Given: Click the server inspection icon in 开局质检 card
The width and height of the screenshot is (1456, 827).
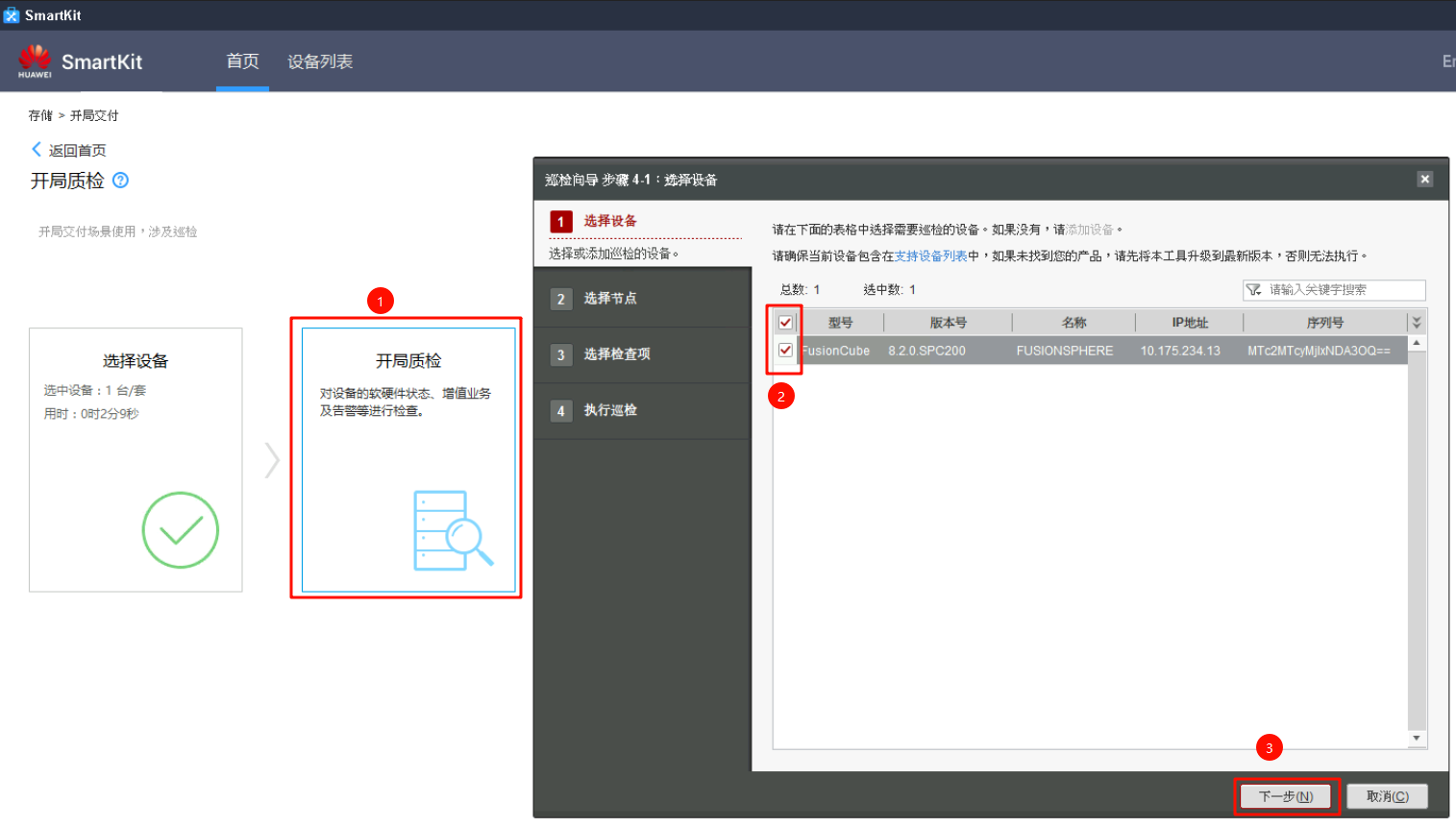Looking at the screenshot, I should click(452, 530).
